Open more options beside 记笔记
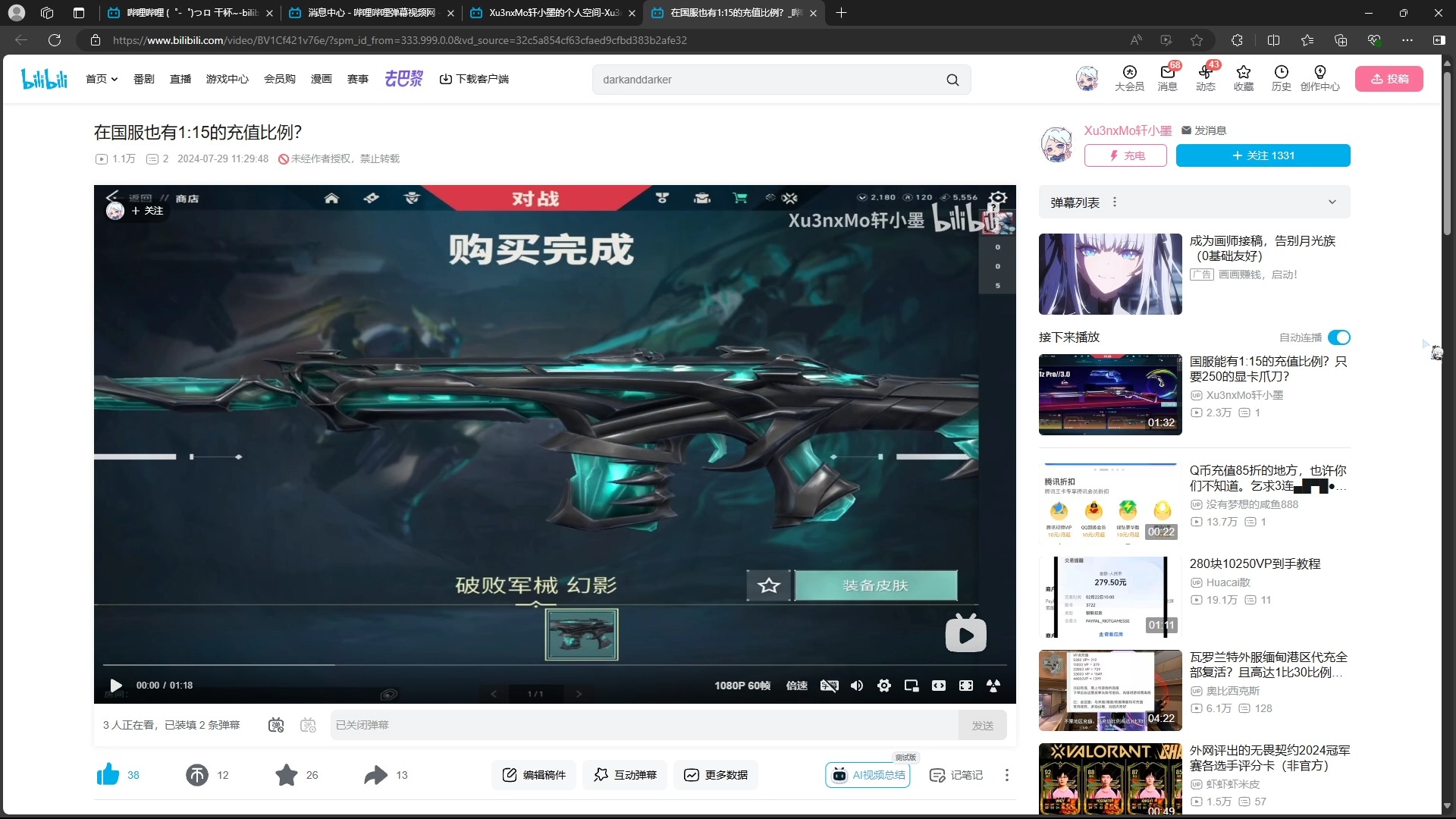Viewport: 1456px width, 819px height. coord(1007,775)
